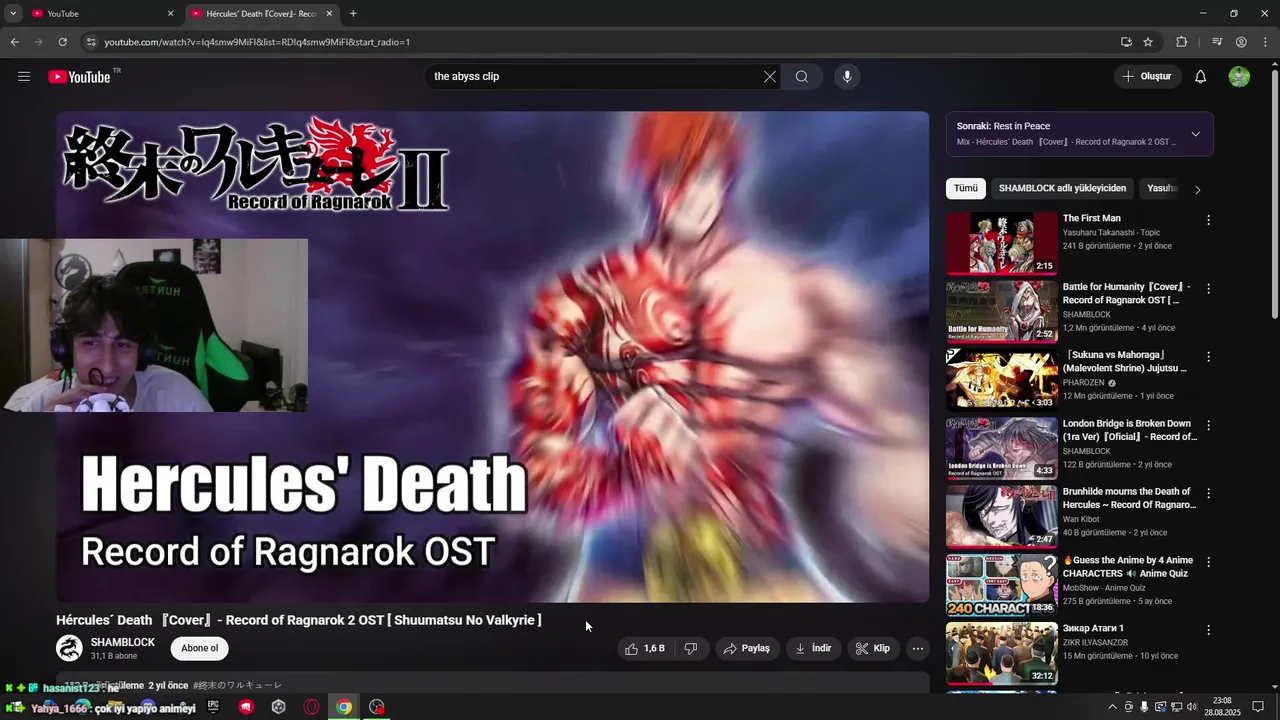Open Chrome media controls icon
The width and height of the screenshot is (1280, 720).
point(1217,42)
